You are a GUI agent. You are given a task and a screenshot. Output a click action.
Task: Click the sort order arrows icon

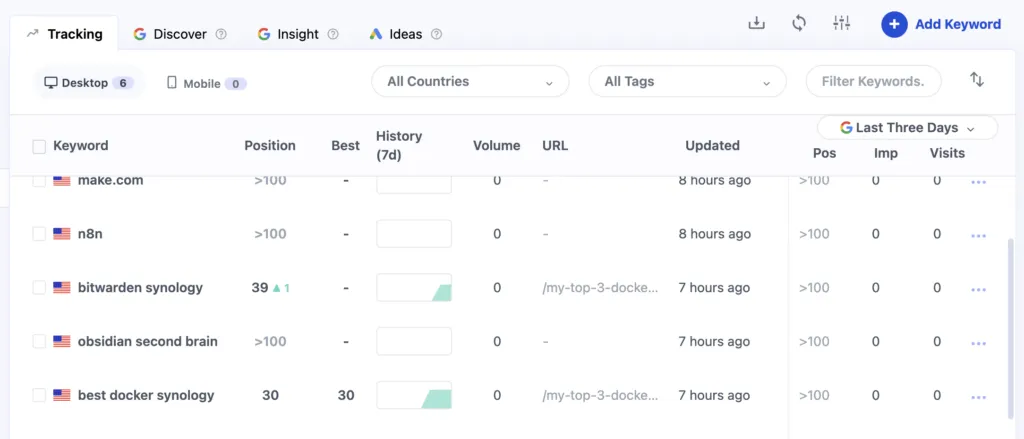click(977, 80)
